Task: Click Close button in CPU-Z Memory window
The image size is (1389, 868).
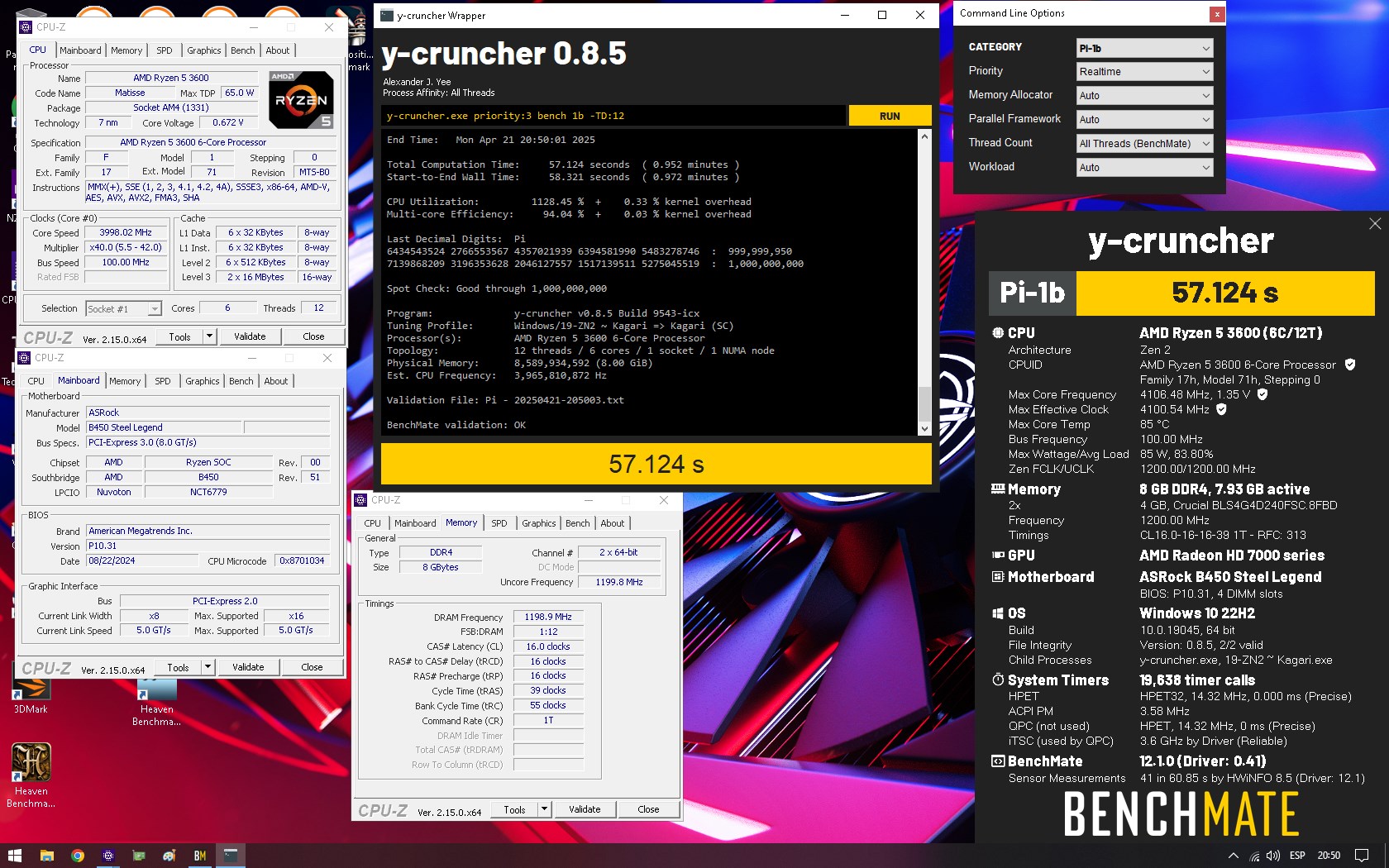Action: pyautogui.click(x=648, y=810)
